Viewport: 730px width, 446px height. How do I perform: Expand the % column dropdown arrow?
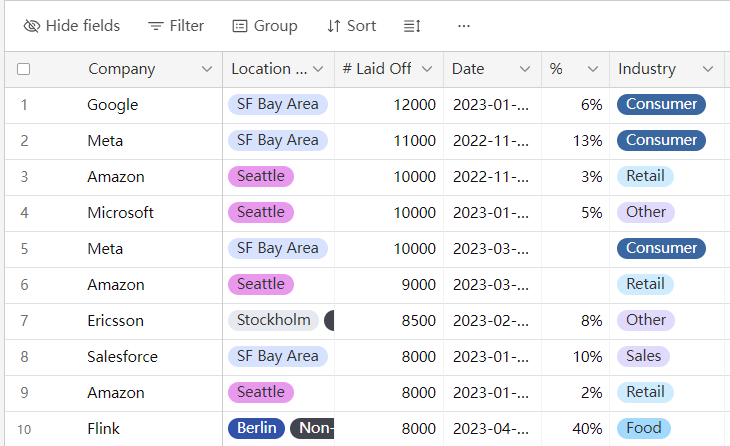[593, 69]
